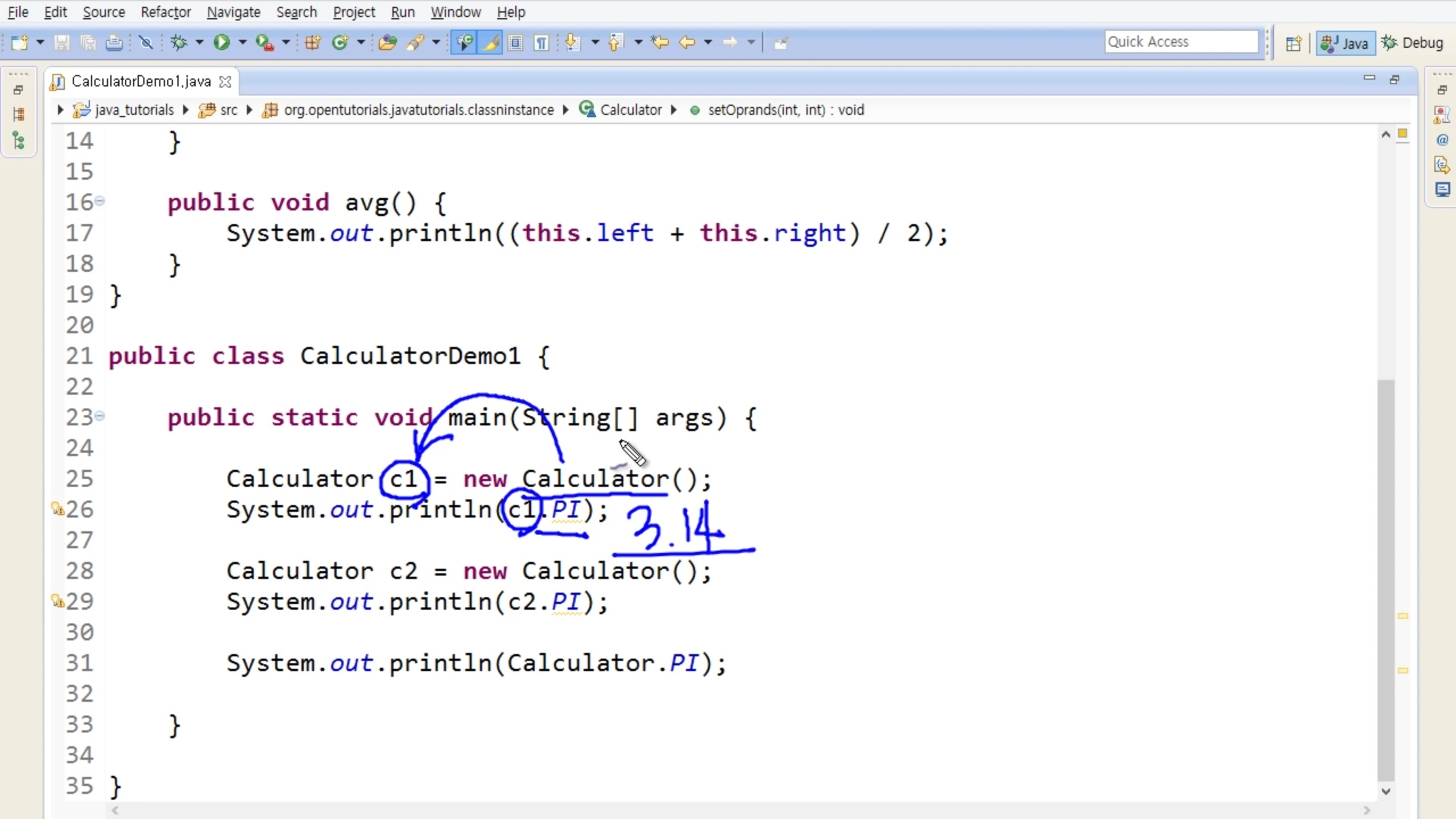Collapse main method fold on line 23
The width and height of the screenshot is (1456, 819).
[100, 416]
